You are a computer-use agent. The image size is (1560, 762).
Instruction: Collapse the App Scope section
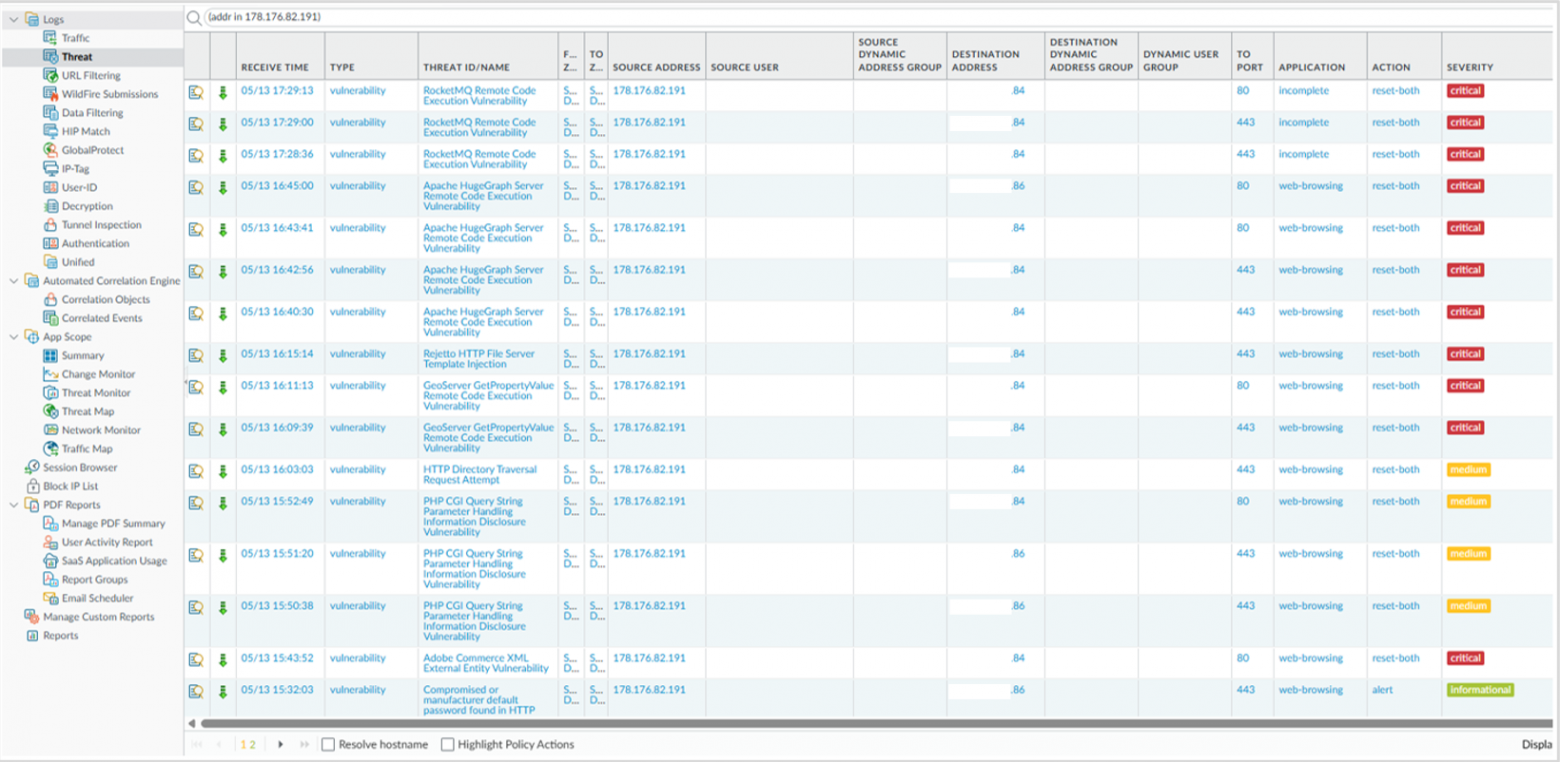14,337
